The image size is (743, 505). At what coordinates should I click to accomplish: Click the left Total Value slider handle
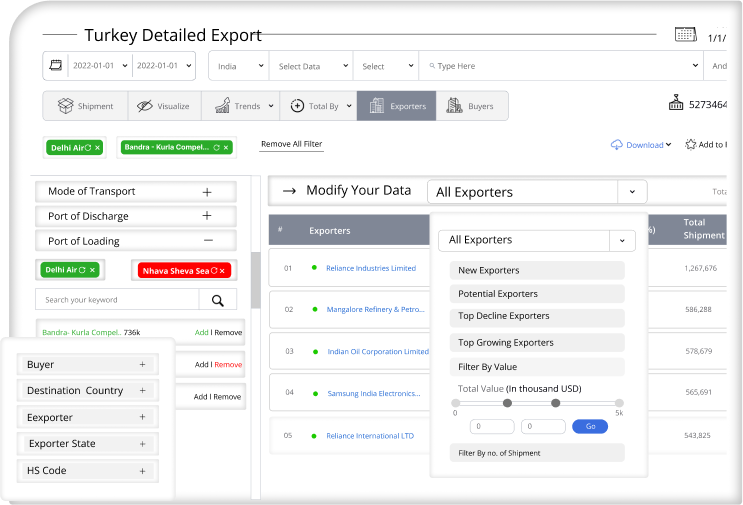[x=507, y=403]
